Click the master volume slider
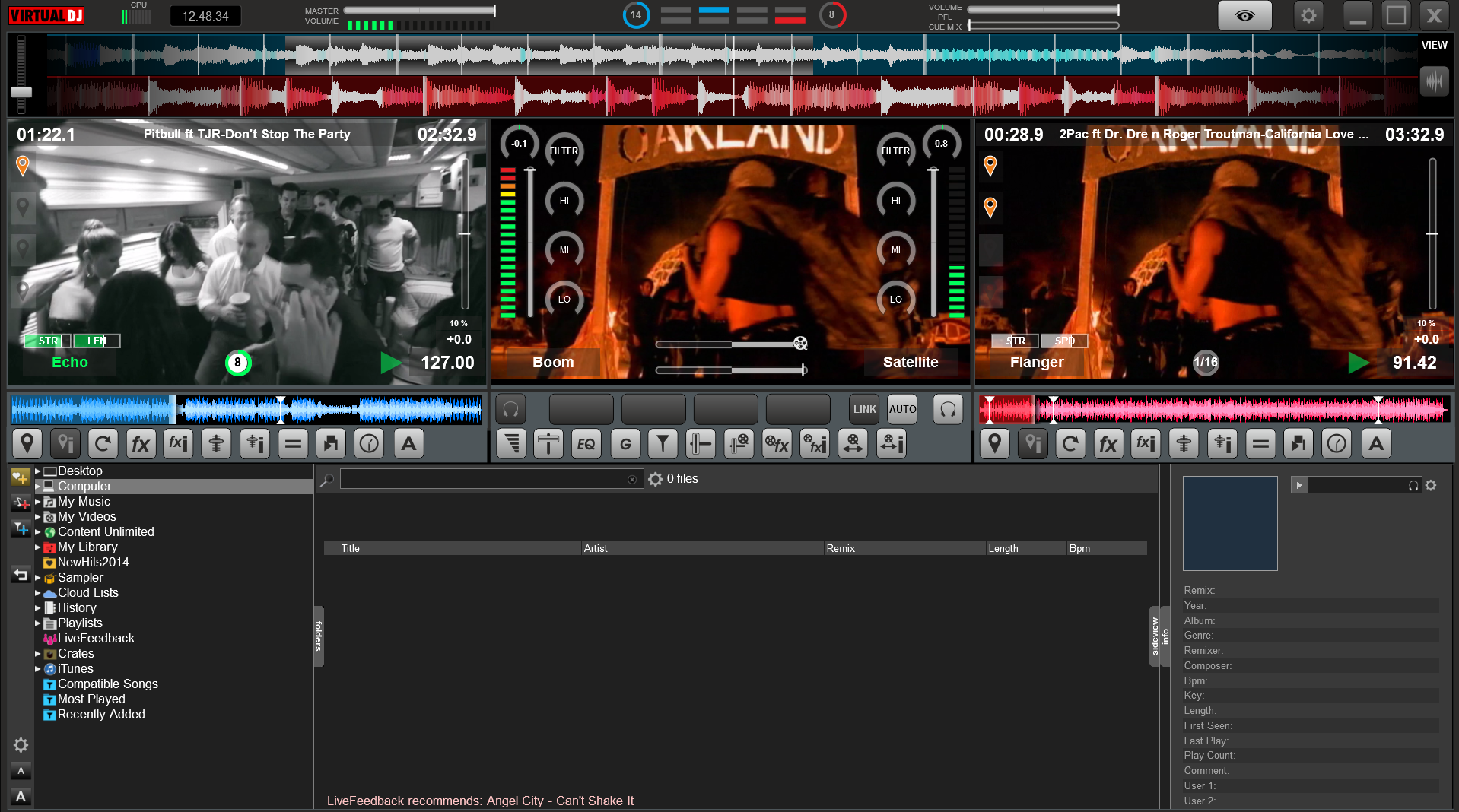This screenshot has width=1459, height=812. click(x=420, y=11)
